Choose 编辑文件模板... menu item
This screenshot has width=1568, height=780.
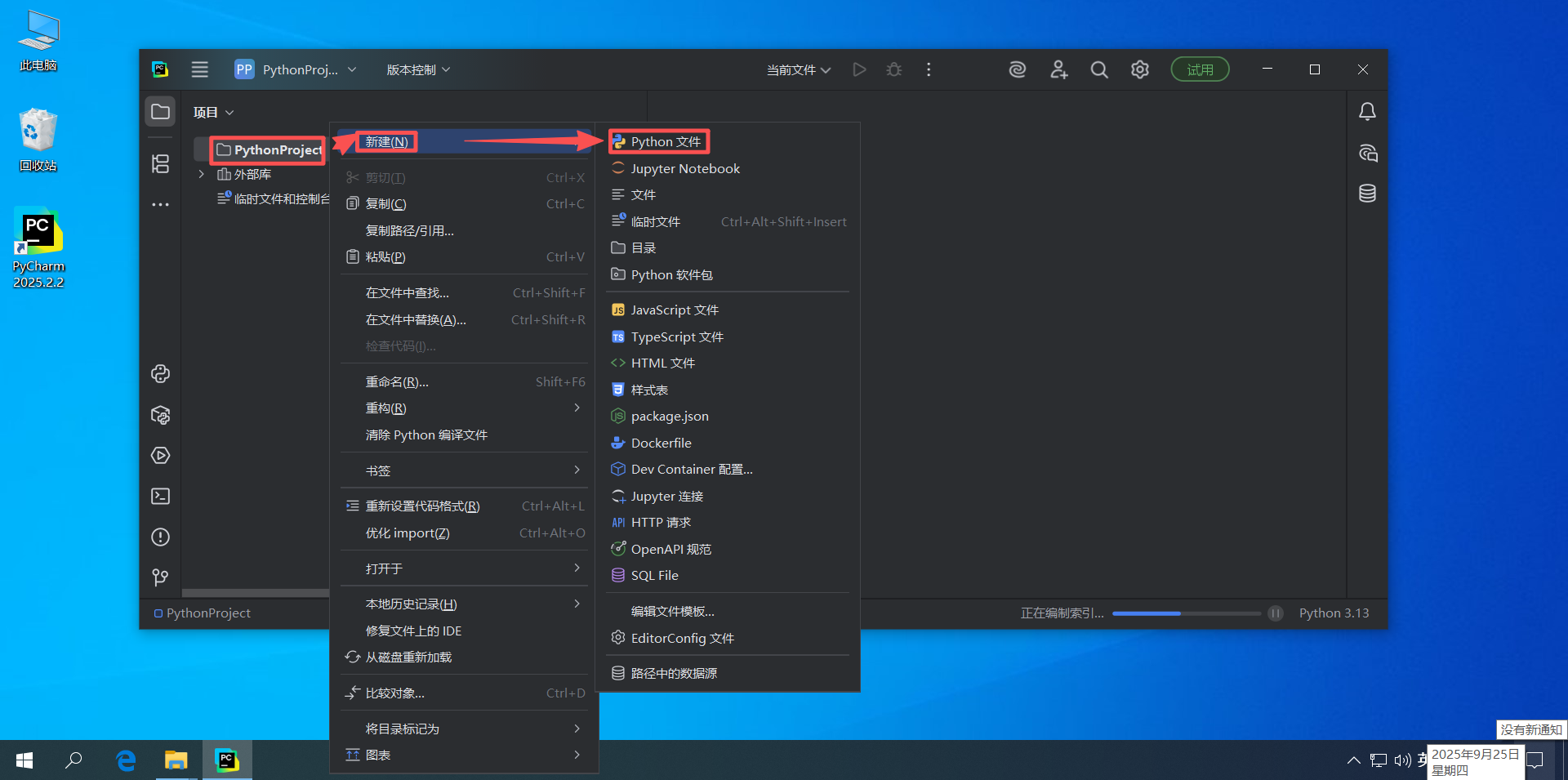pos(728,611)
